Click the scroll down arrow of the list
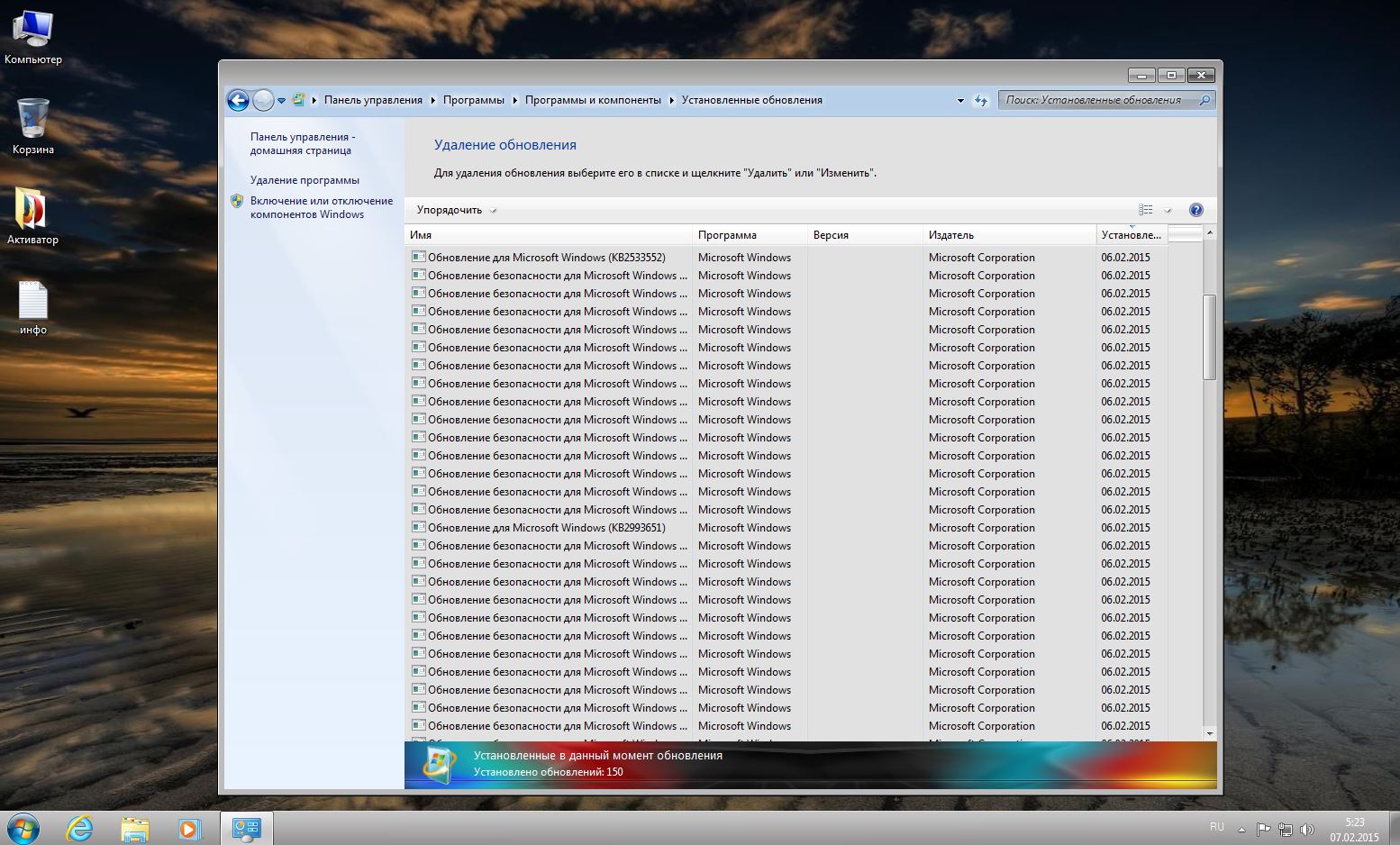Image resolution: width=1400 pixels, height=845 pixels. [1210, 733]
